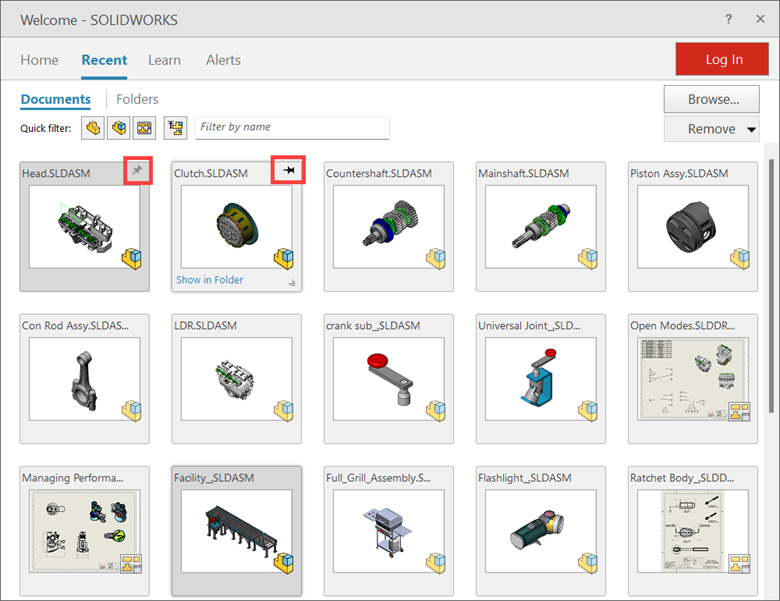Image resolution: width=780 pixels, height=601 pixels.
Task: Open the Countershaft.SLDASM thumbnail
Action: pos(389,227)
